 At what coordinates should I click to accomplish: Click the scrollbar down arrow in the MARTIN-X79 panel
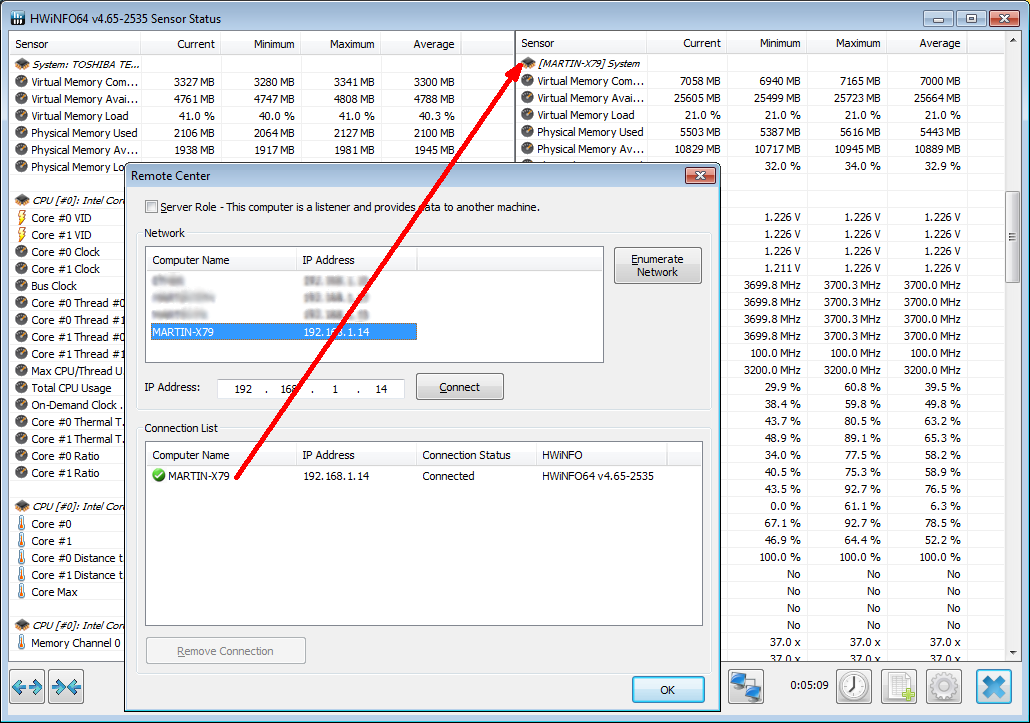1012,653
